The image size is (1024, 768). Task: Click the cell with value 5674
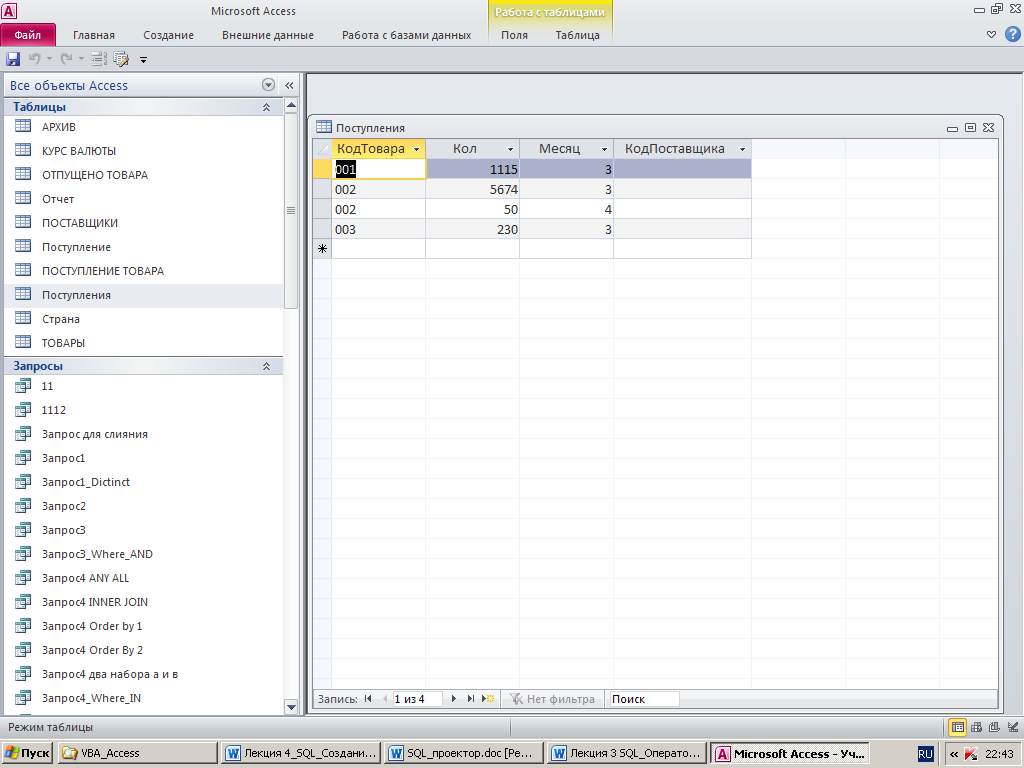[x=473, y=189]
